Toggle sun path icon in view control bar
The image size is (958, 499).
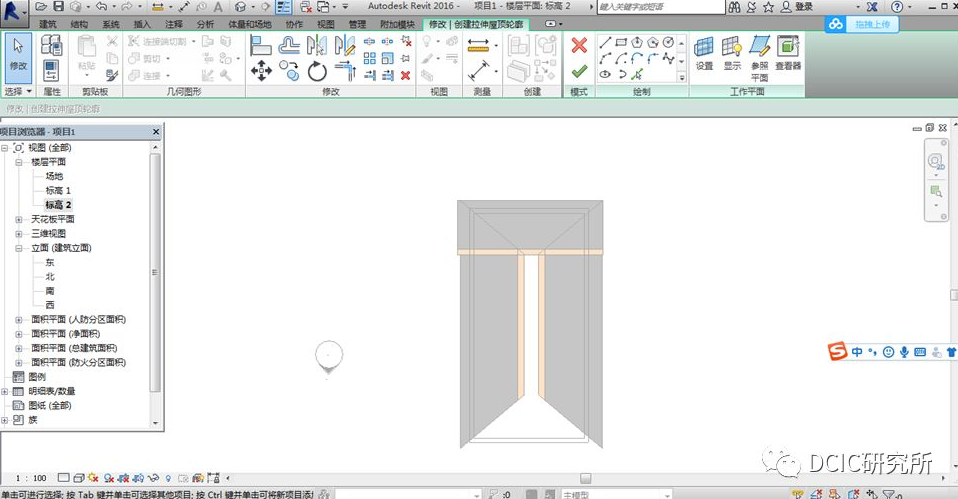pyautogui.click(x=93, y=478)
